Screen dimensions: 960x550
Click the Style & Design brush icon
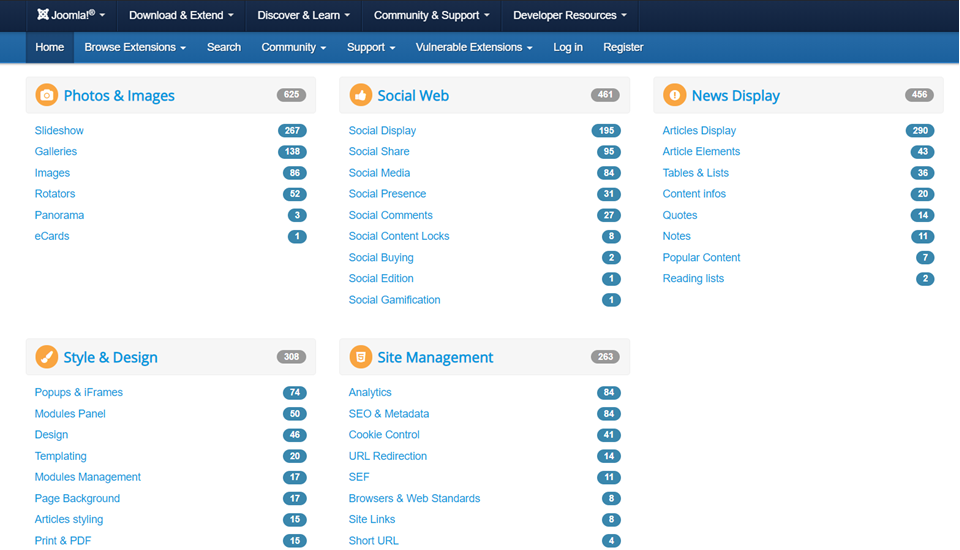click(x=47, y=356)
